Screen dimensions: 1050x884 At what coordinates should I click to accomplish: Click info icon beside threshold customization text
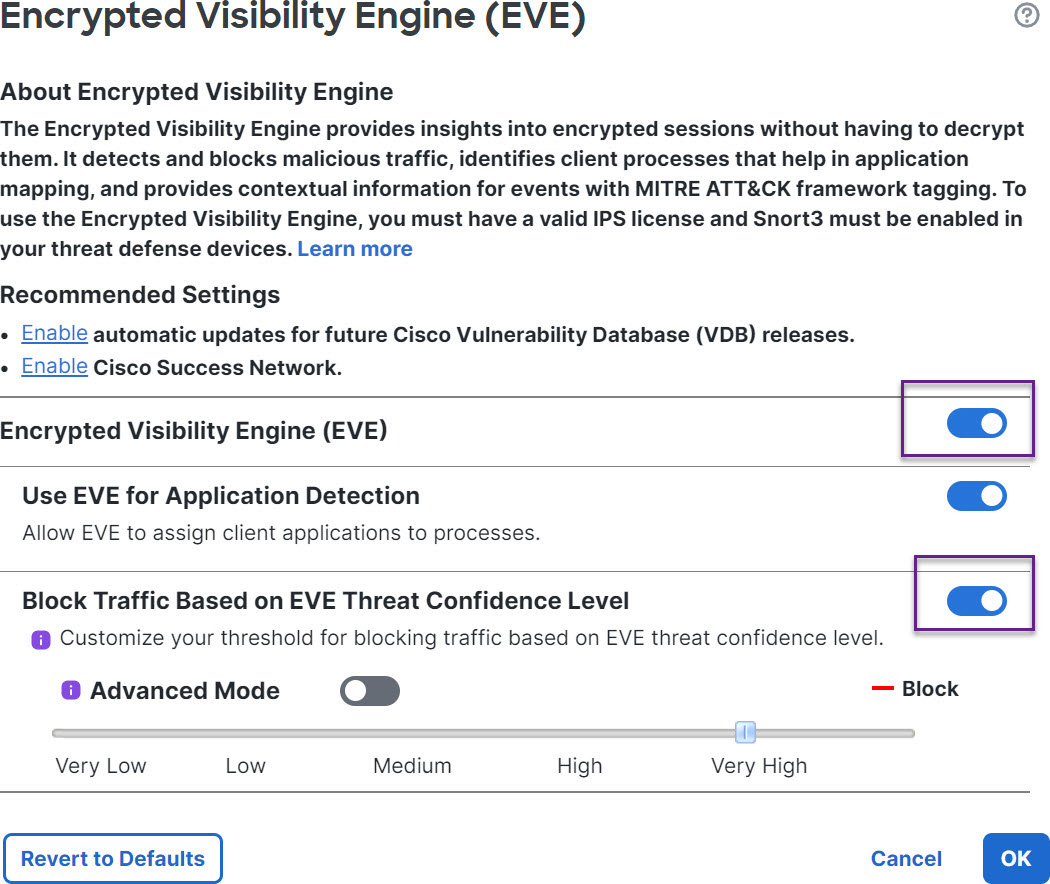coord(41,640)
